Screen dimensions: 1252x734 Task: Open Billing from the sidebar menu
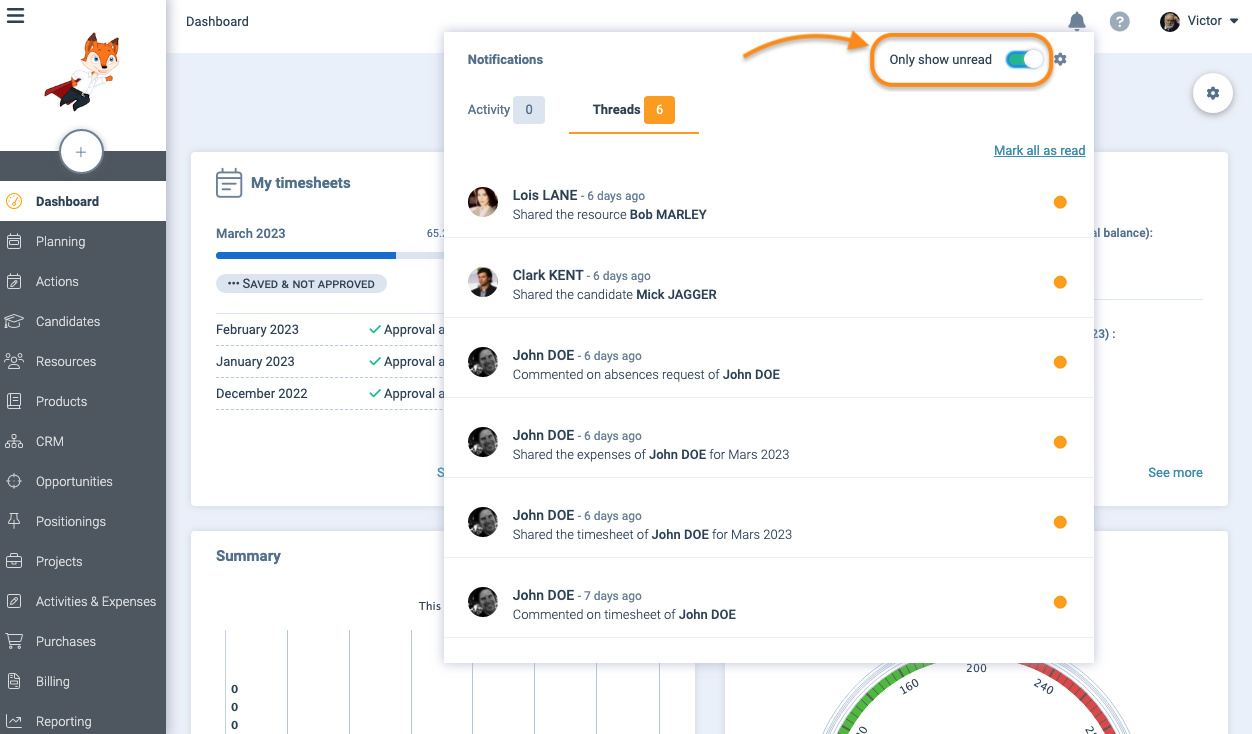click(x=83, y=681)
